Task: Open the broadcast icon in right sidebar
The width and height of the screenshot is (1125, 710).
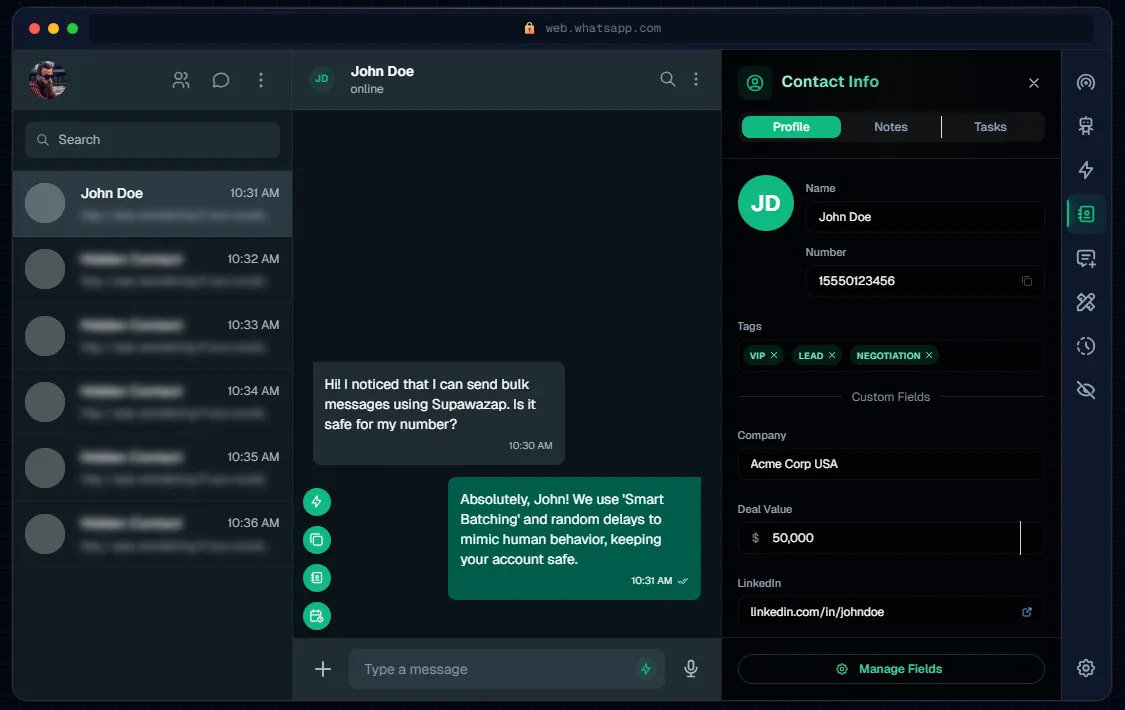Action: 1085,82
